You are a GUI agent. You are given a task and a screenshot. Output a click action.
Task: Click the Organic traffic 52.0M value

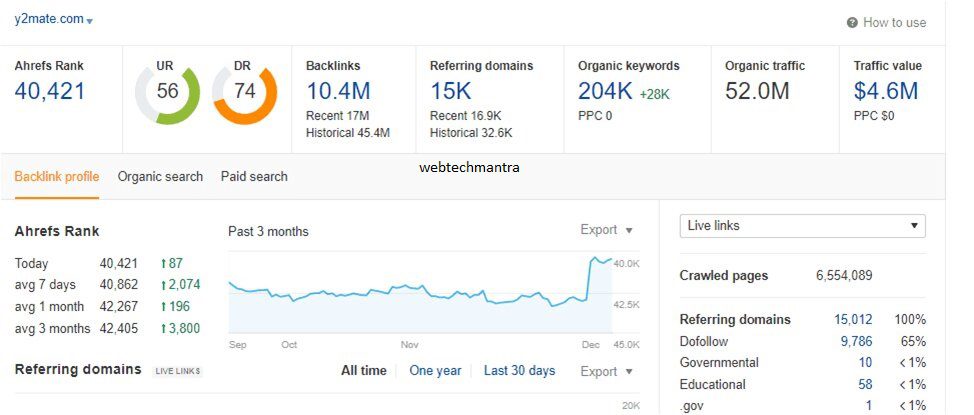757,91
